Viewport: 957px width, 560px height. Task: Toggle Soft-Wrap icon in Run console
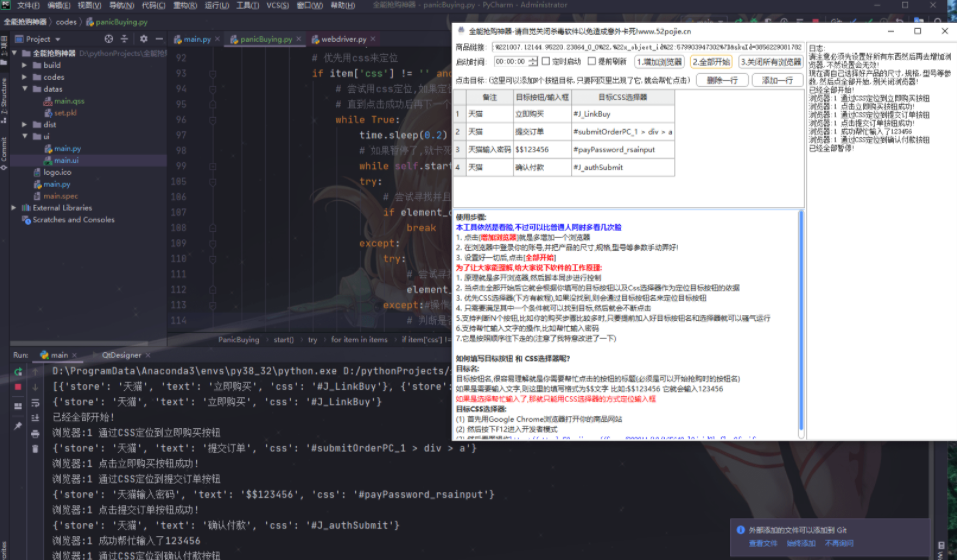(x=35, y=403)
